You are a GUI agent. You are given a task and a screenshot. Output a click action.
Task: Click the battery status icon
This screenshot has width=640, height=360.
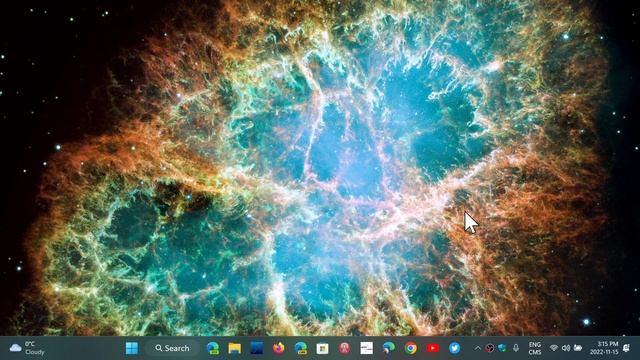tap(578, 348)
